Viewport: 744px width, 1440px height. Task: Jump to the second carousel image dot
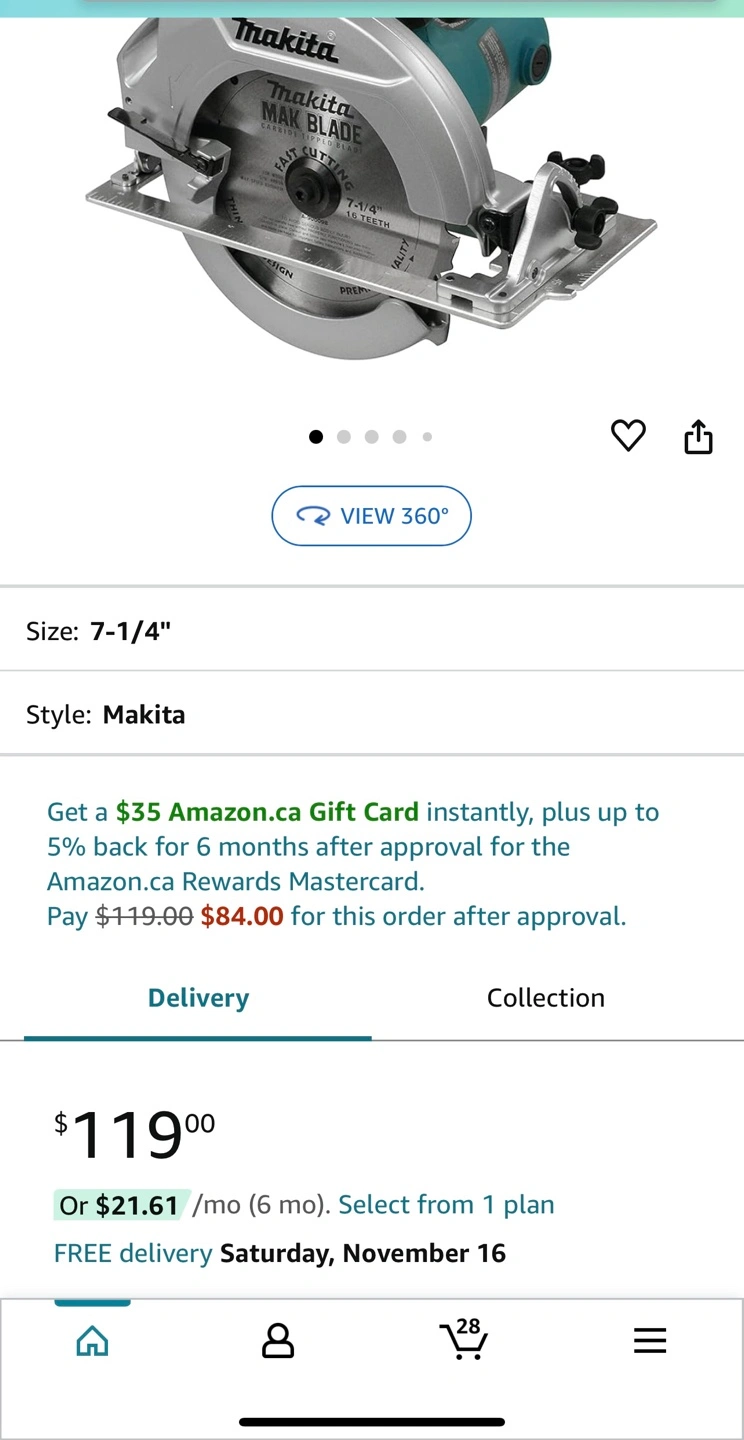344,437
